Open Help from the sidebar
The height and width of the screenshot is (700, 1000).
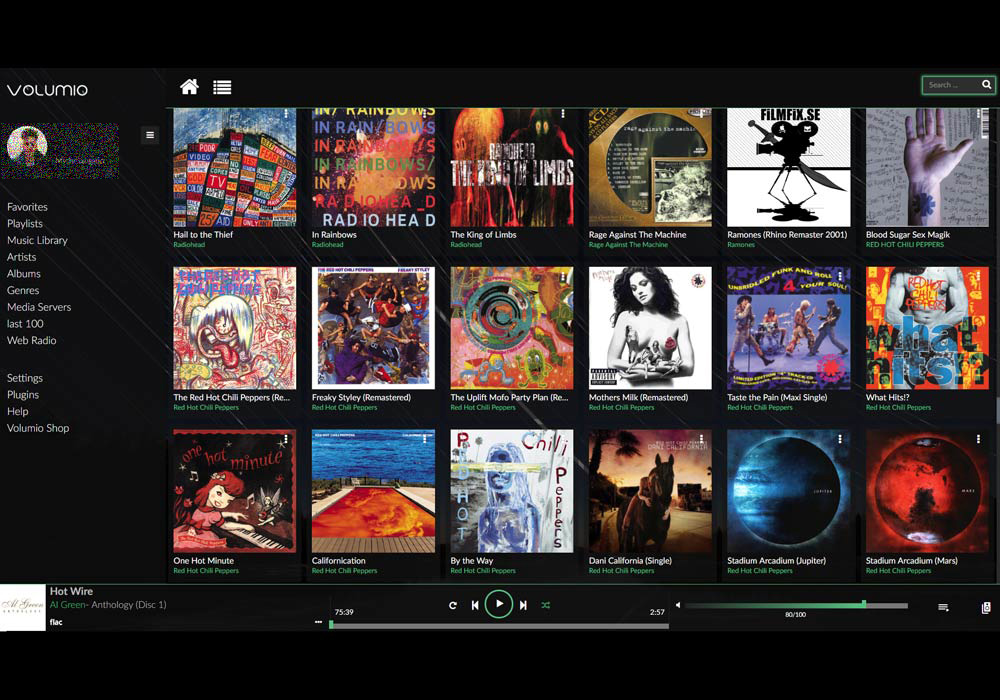[x=18, y=411]
